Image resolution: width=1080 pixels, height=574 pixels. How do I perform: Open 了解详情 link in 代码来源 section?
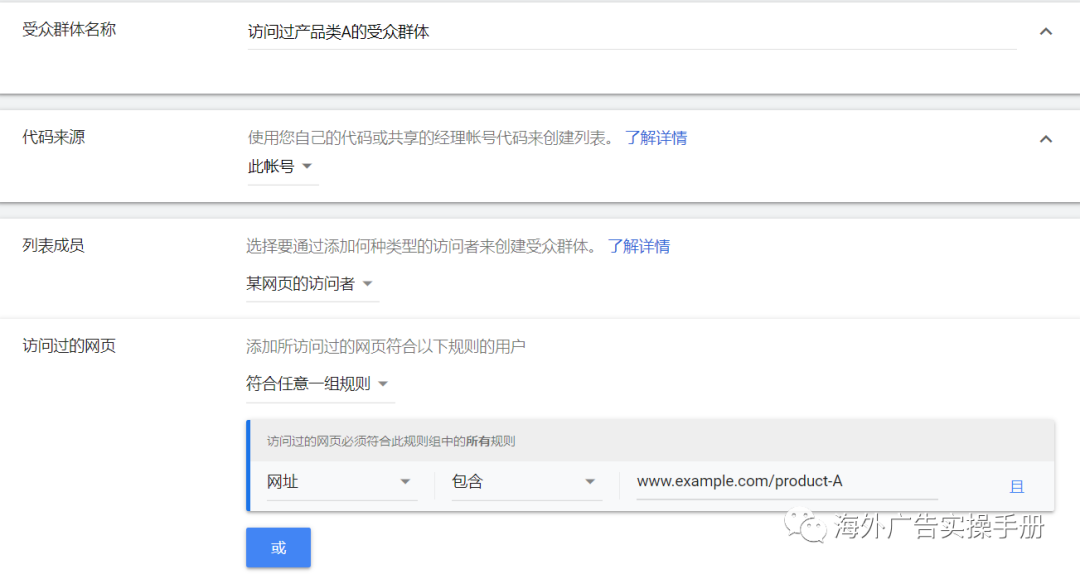pos(656,138)
